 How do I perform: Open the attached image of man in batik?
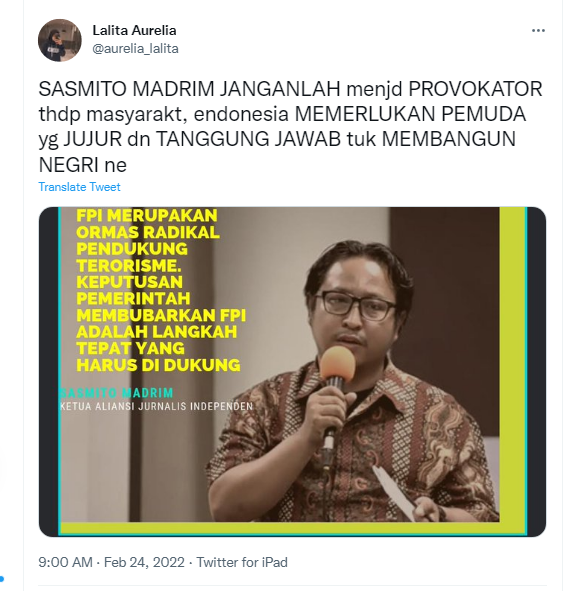pyautogui.click(x=292, y=372)
